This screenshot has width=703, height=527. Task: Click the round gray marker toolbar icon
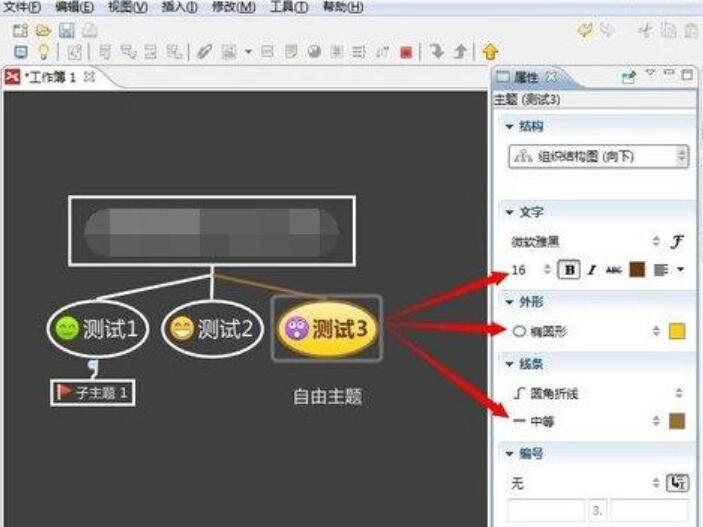pyautogui.click(x=314, y=52)
